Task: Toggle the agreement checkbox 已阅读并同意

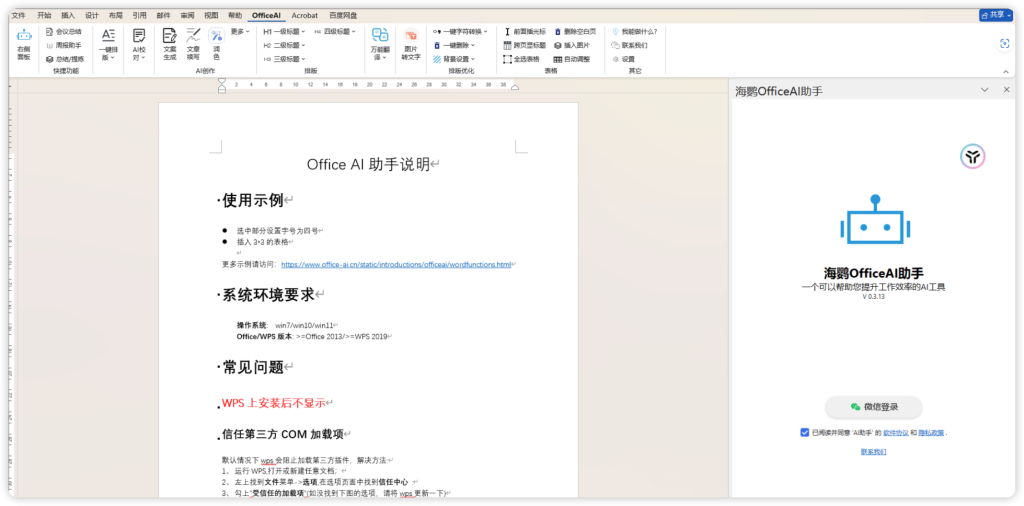Action: pos(805,432)
